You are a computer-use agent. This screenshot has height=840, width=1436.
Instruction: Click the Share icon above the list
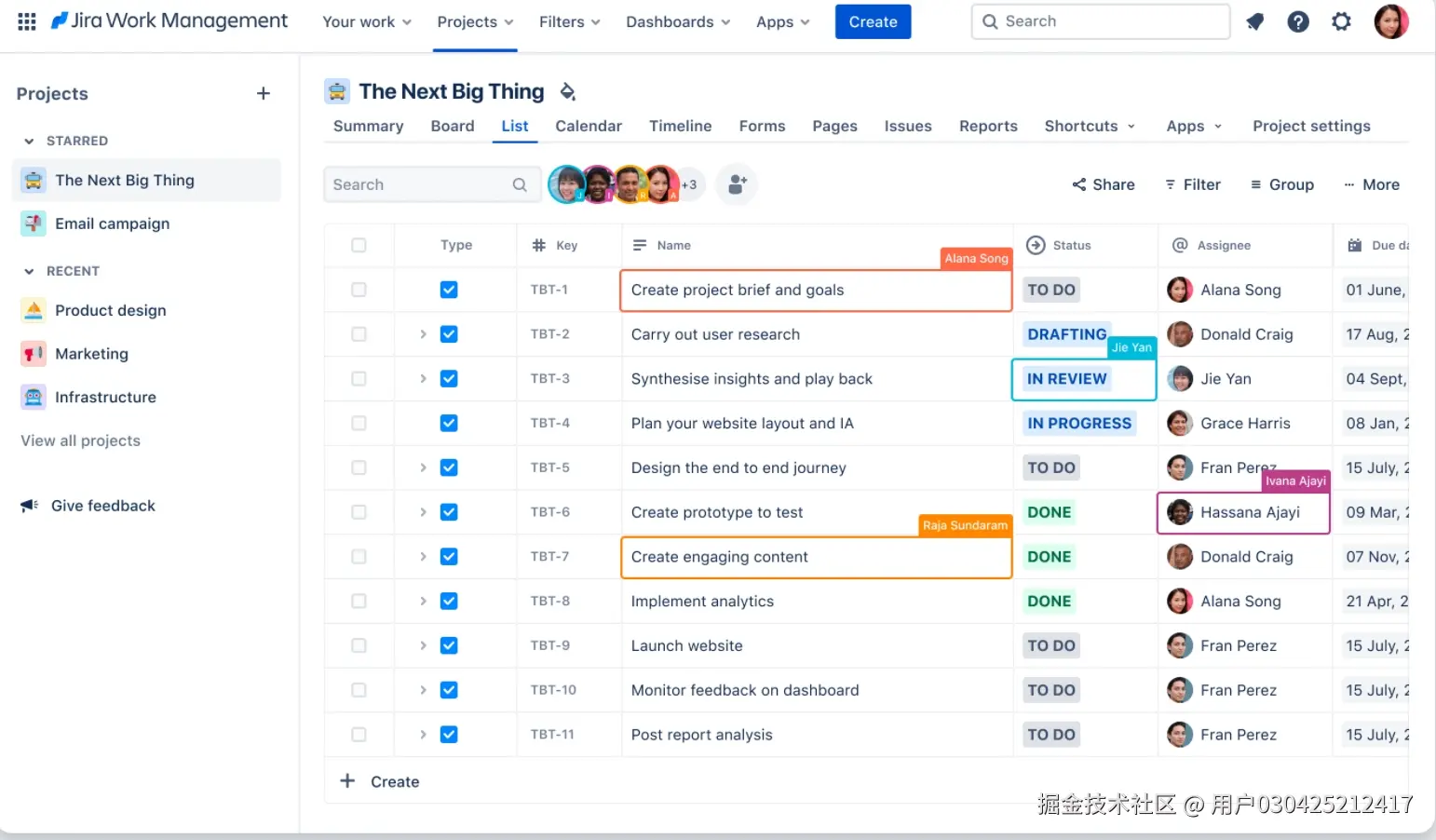(x=1078, y=184)
